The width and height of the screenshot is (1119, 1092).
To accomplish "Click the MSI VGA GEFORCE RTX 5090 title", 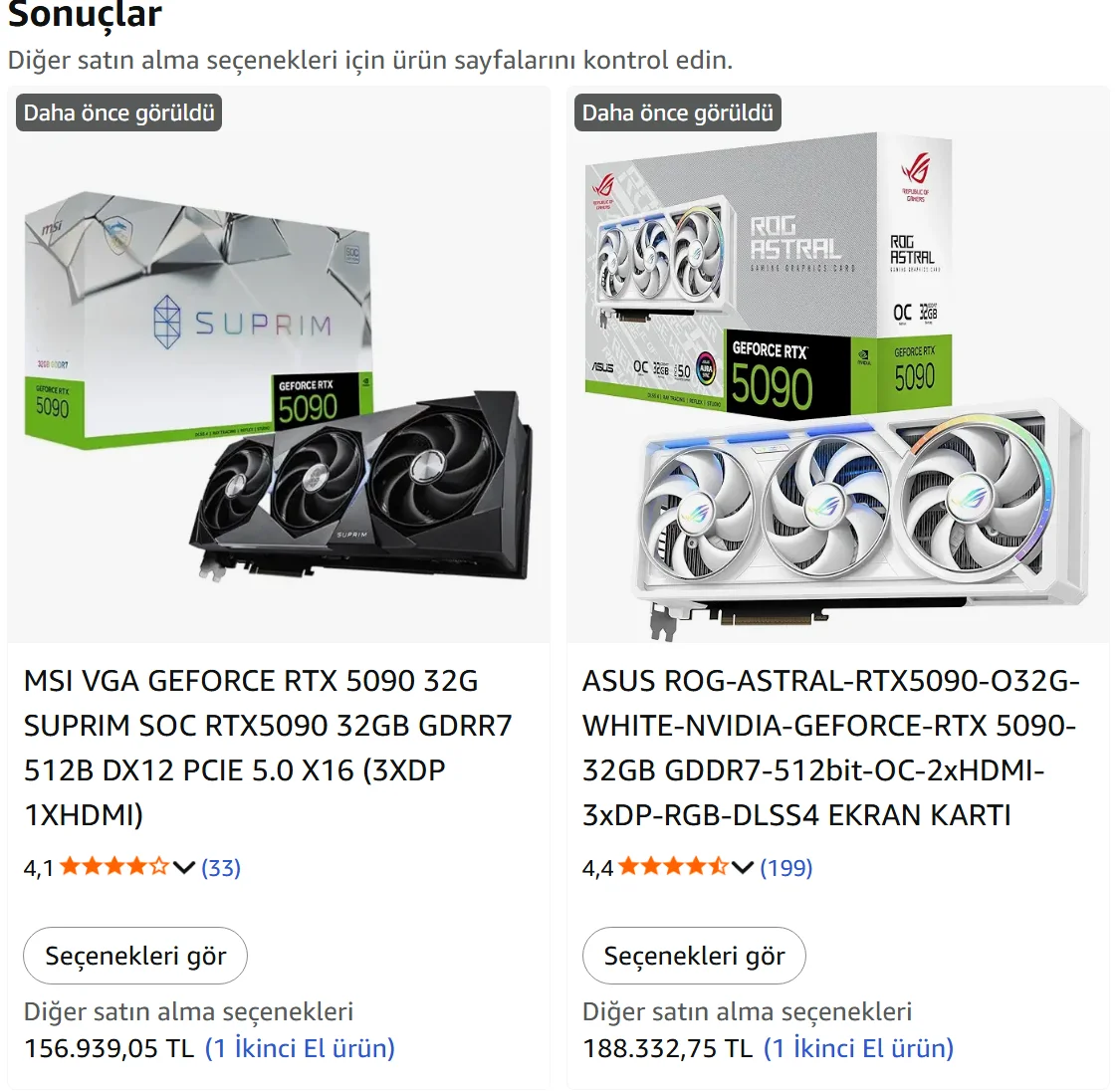I will pyautogui.click(x=269, y=748).
